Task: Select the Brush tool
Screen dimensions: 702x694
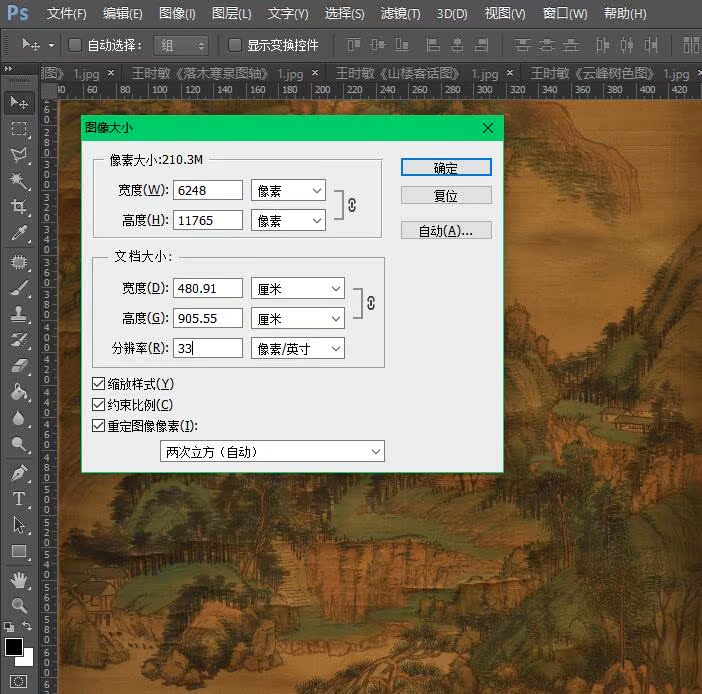Action: (19, 288)
